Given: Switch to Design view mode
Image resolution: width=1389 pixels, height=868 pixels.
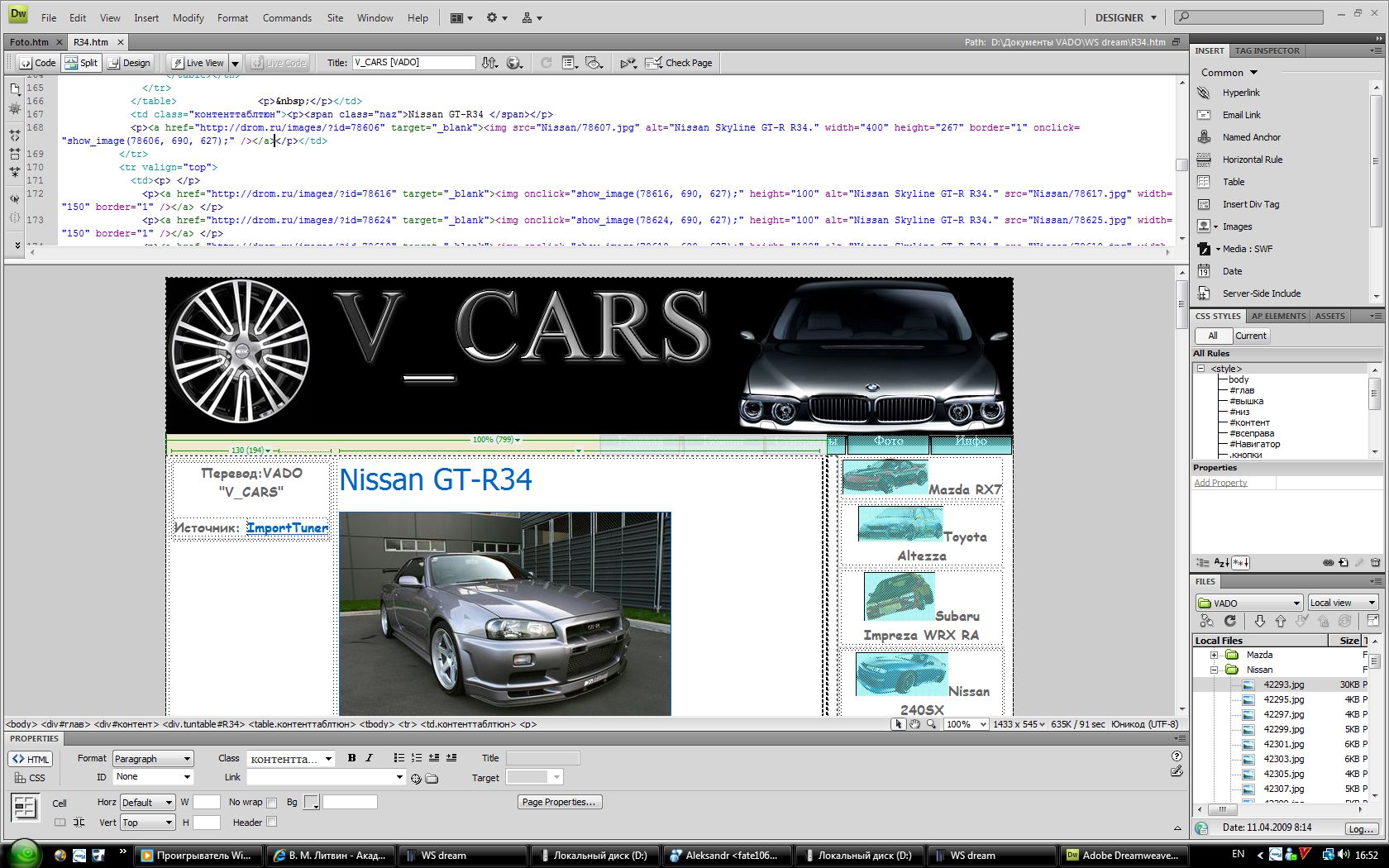Looking at the screenshot, I should pos(129,63).
